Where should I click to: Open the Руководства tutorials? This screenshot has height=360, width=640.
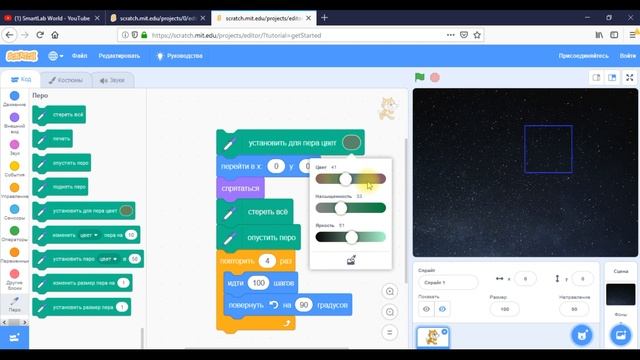point(180,56)
